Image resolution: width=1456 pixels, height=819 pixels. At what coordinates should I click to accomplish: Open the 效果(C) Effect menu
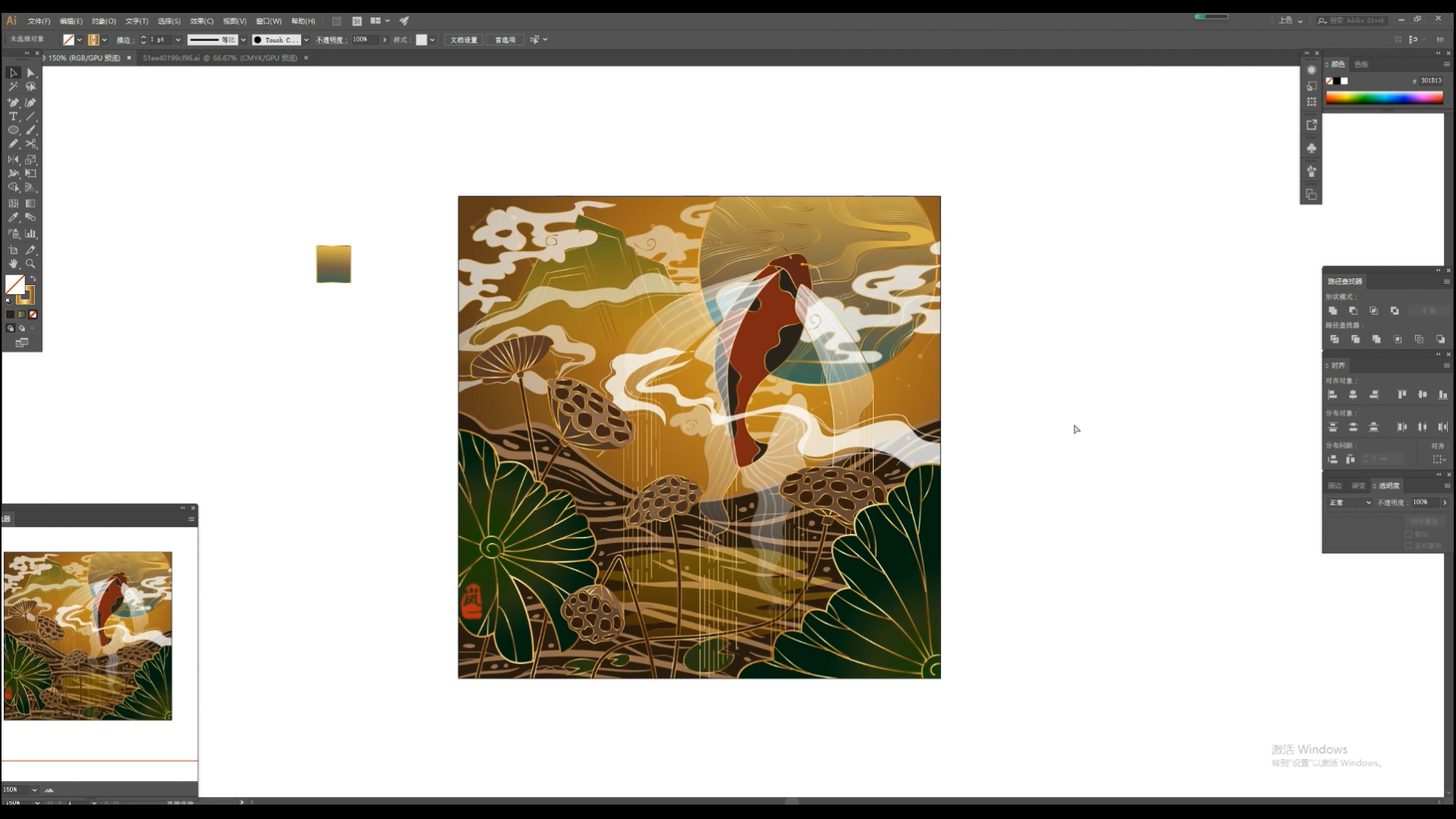pos(201,21)
